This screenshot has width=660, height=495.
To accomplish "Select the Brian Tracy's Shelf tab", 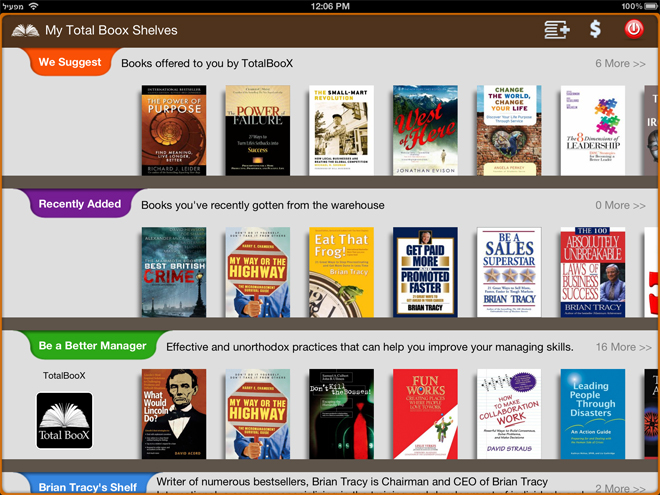I will coord(88,486).
